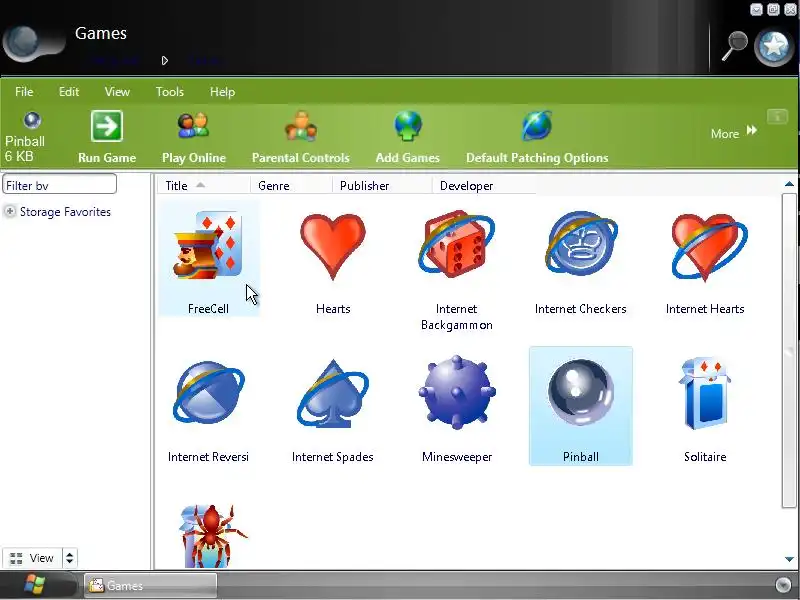This screenshot has width=800, height=600.
Task: Click the scrollbar down arrow
Action: click(789, 560)
